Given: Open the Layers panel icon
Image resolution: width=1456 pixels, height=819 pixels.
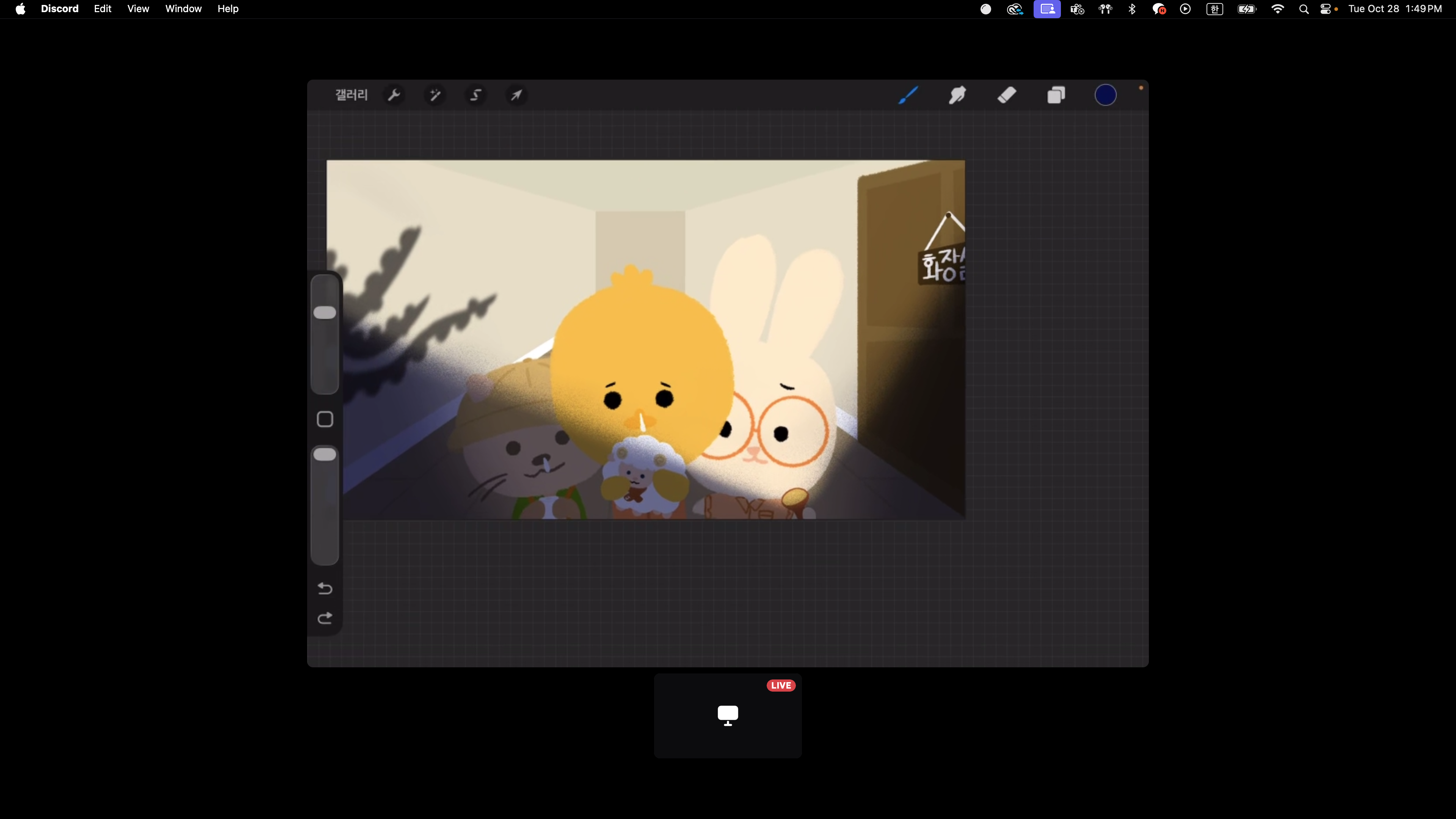Looking at the screenshot, I should coord(1056,95).
